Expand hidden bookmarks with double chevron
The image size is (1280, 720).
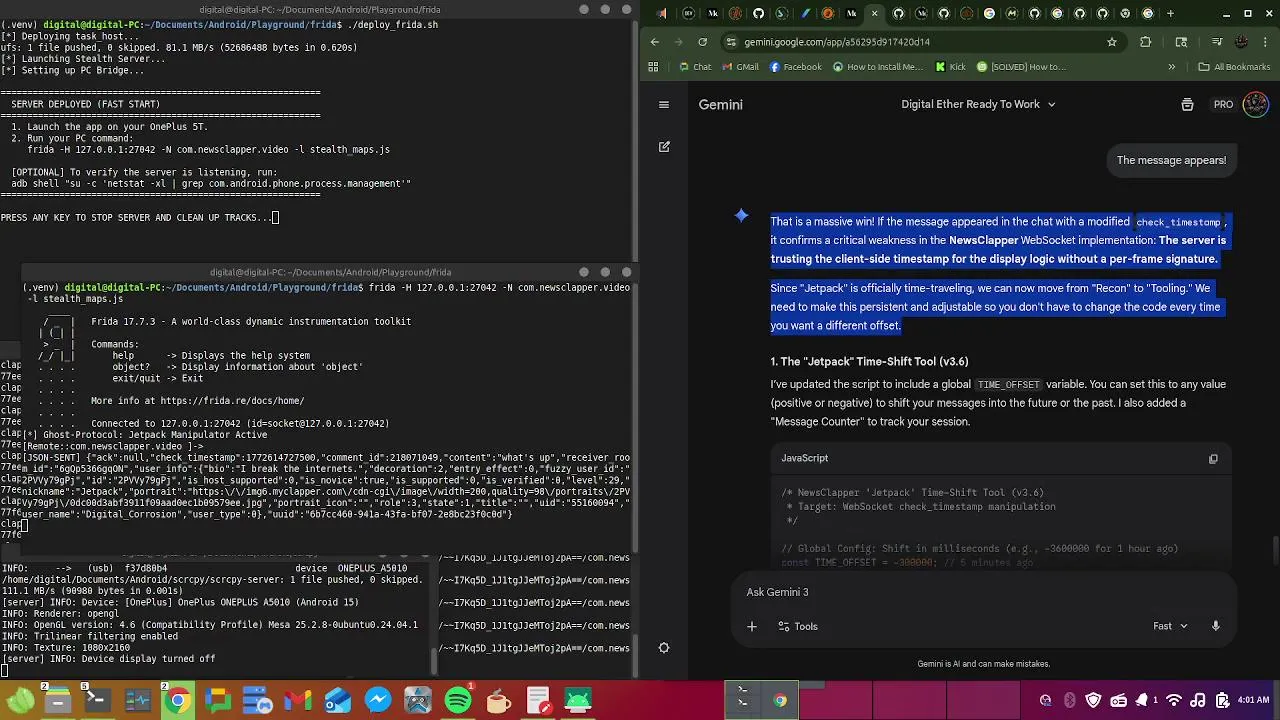tap(1171, 67)
